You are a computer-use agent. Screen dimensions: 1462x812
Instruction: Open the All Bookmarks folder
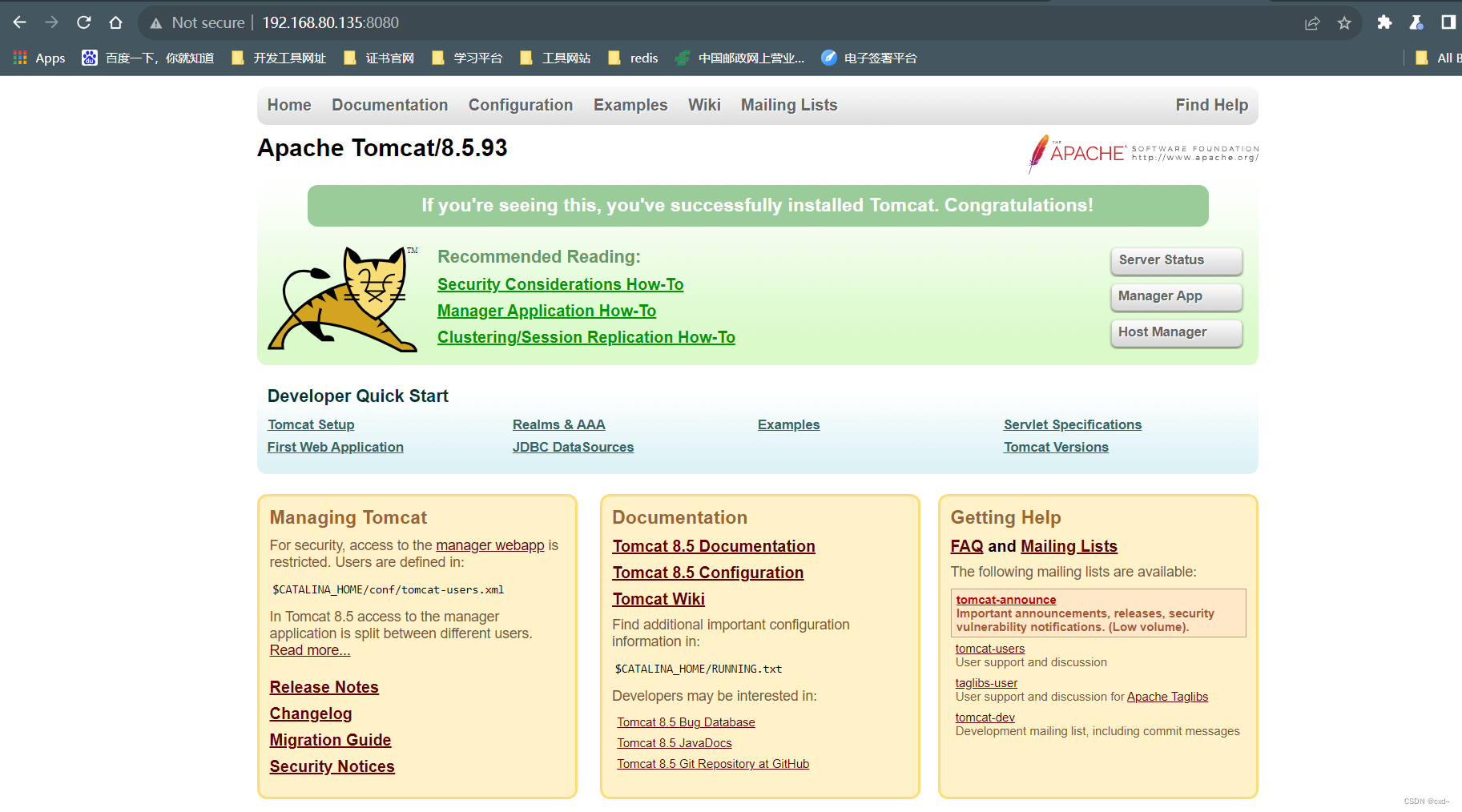pyautogui.click(x=1438, y=58)
